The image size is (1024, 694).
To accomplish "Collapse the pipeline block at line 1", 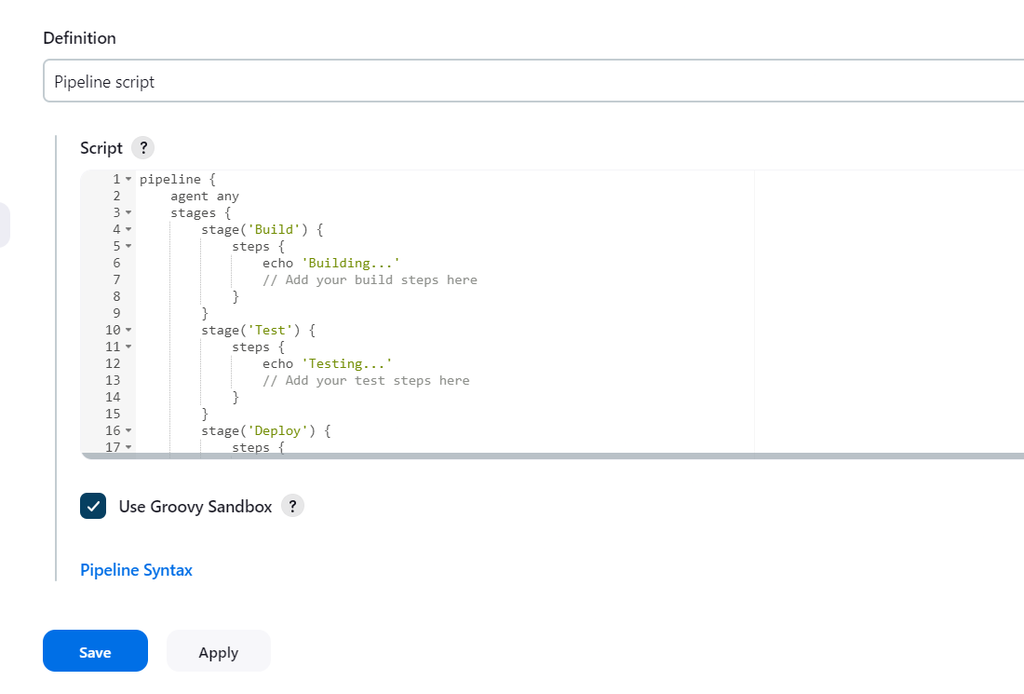I will pyautogui.click(x=128, y=179).
